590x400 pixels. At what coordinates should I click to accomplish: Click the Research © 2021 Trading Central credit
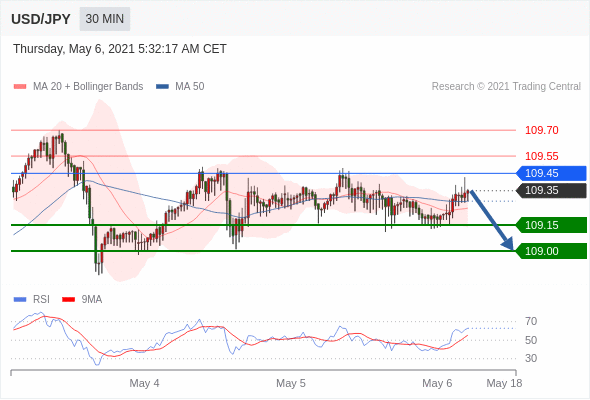[506, 87]
